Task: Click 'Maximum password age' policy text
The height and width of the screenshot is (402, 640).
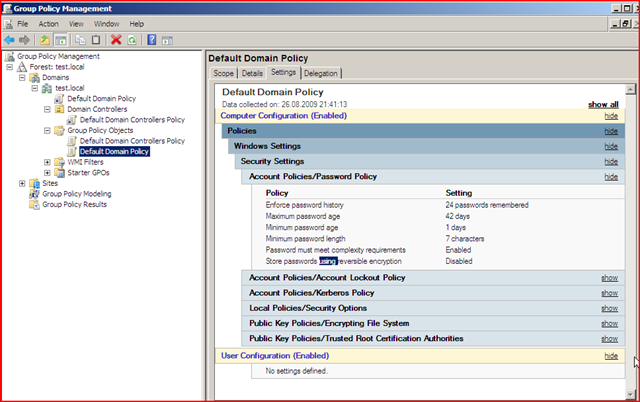Action: (302, 216)
